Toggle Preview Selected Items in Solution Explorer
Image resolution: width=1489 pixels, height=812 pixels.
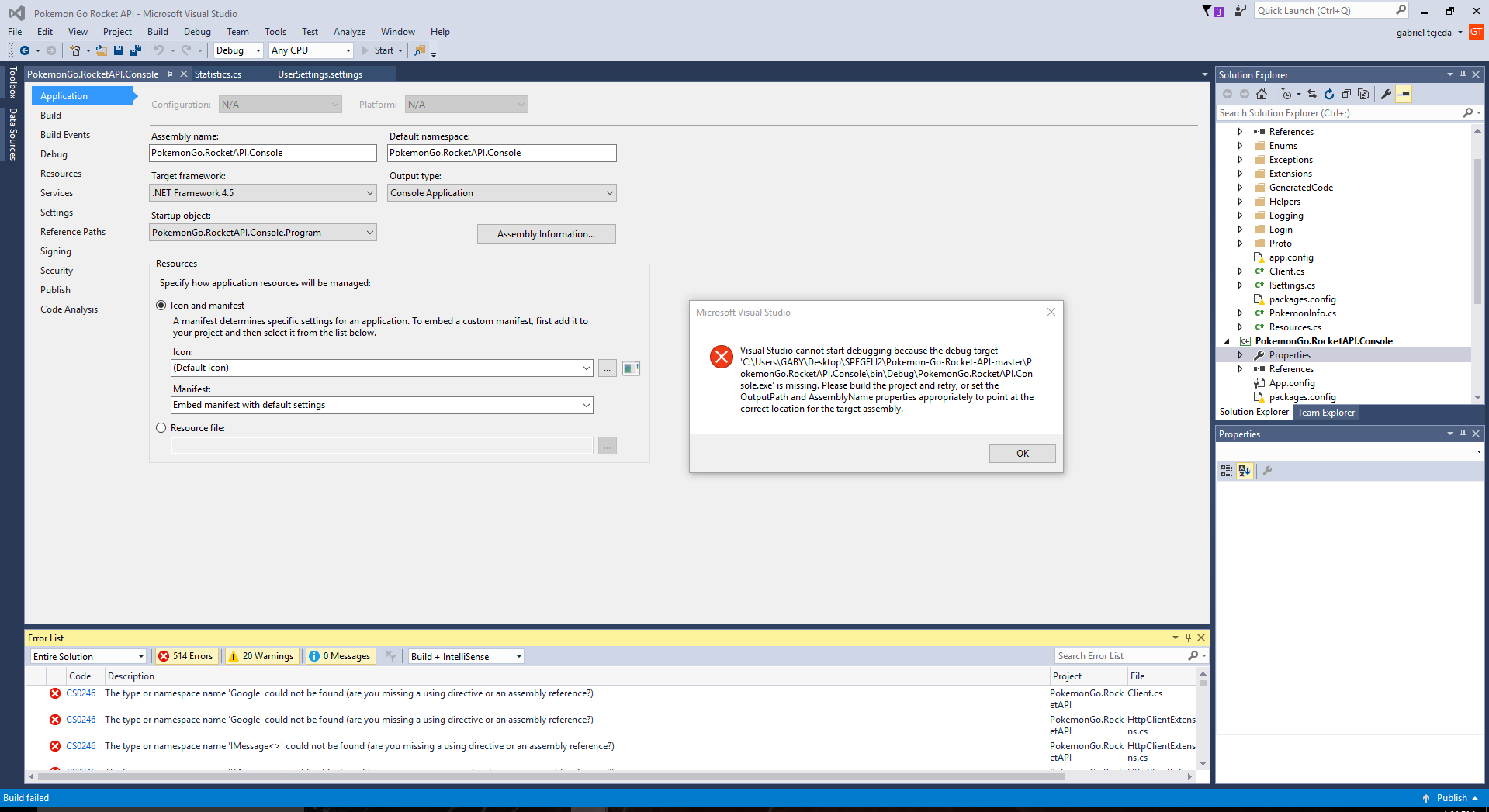click(1404, 94)
